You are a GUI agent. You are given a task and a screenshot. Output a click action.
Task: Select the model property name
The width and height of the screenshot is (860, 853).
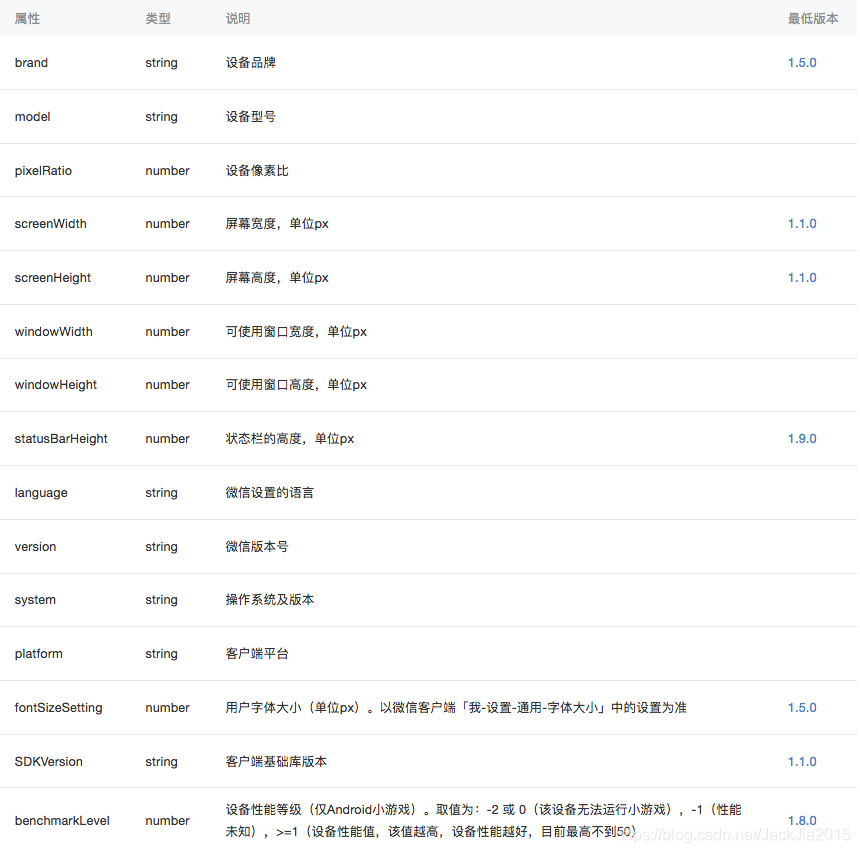[x=32, y=116]
